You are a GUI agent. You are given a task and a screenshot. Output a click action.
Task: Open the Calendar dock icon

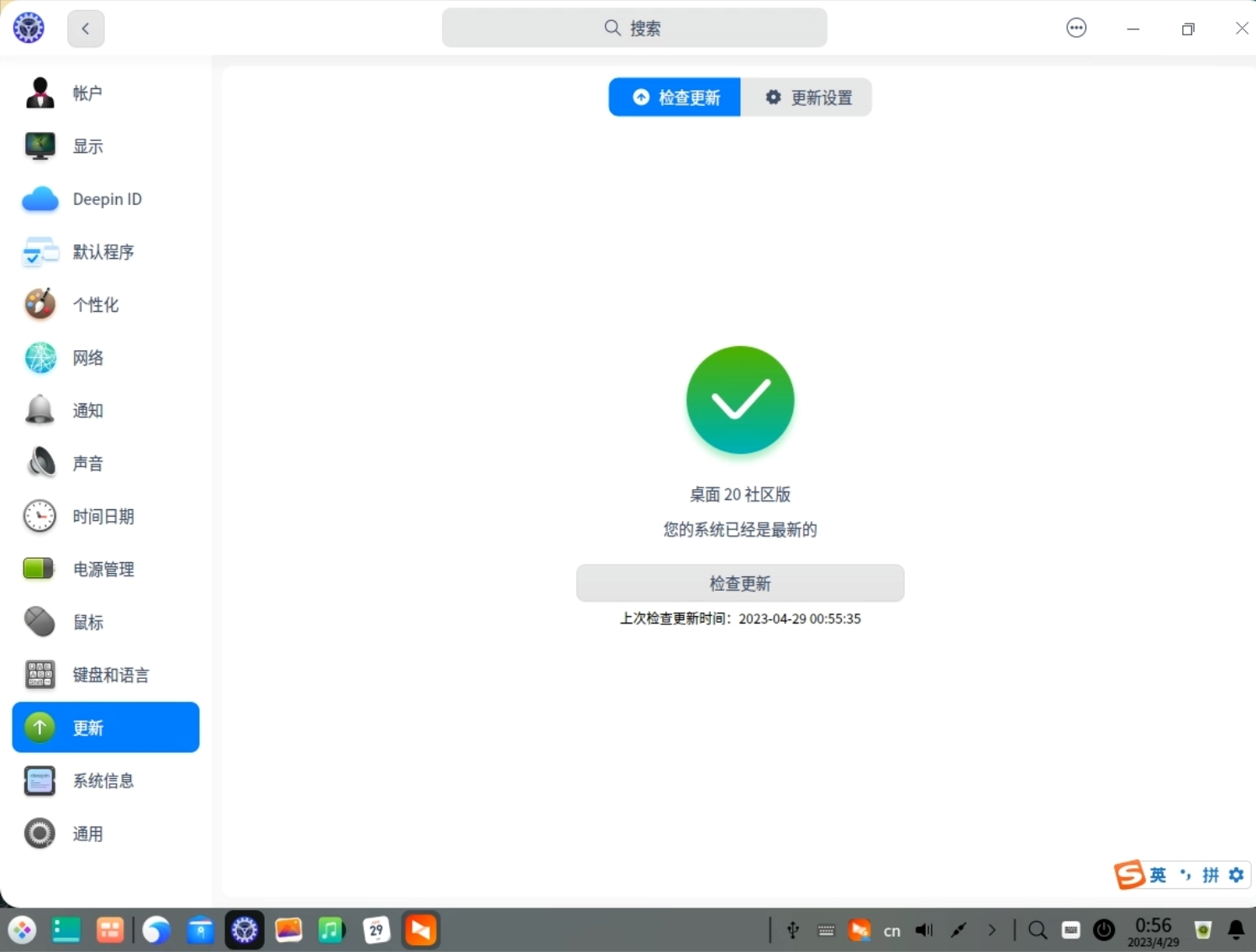pyautogui.click(x=376, y=930)
